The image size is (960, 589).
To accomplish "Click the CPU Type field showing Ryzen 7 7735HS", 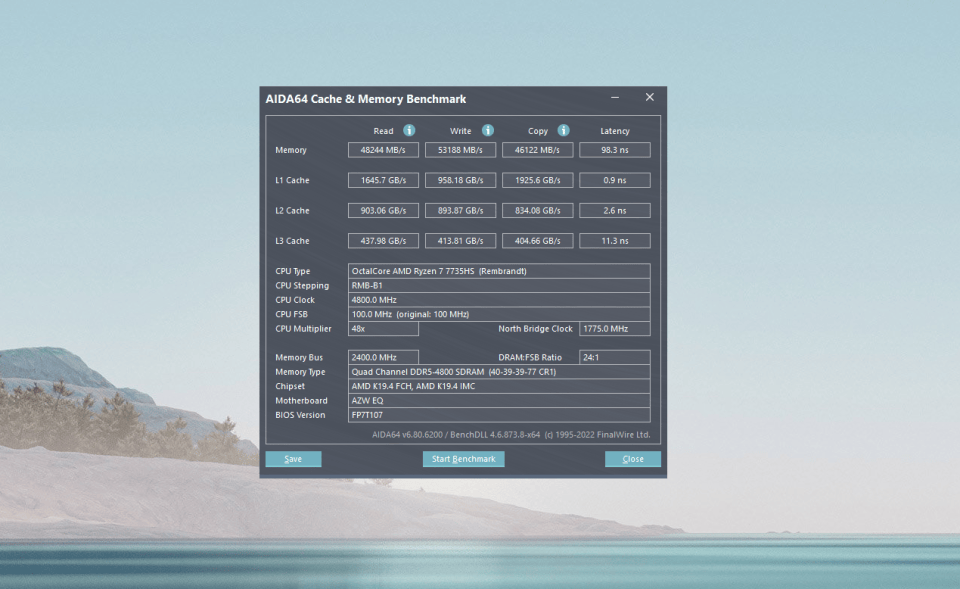I will tap(498, 271).
